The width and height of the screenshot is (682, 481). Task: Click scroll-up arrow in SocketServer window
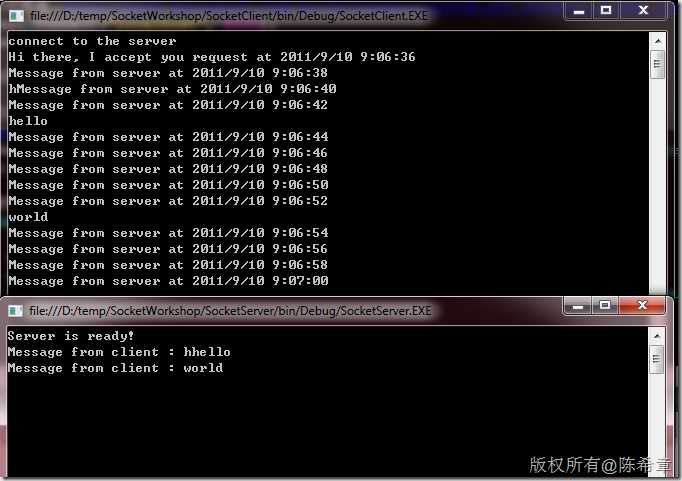point(657,336)
